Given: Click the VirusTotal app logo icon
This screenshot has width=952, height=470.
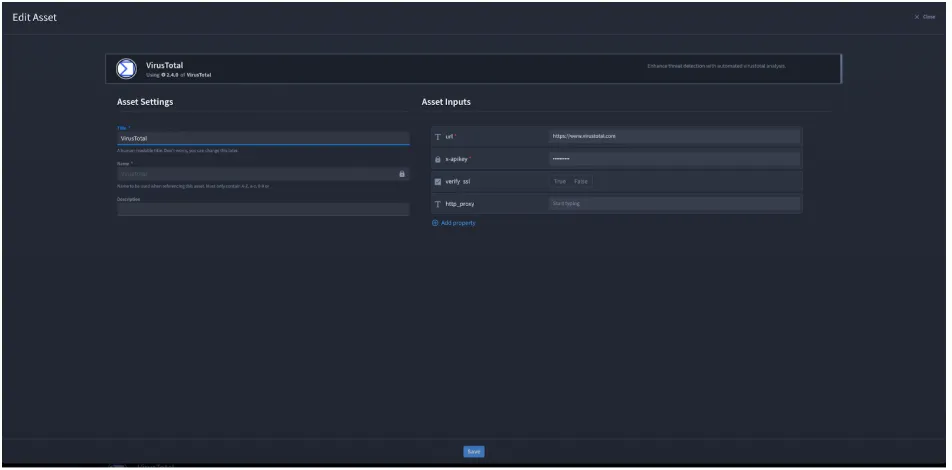Looking at the screenshot, I should pyautogui.click(x=126, y=69).
